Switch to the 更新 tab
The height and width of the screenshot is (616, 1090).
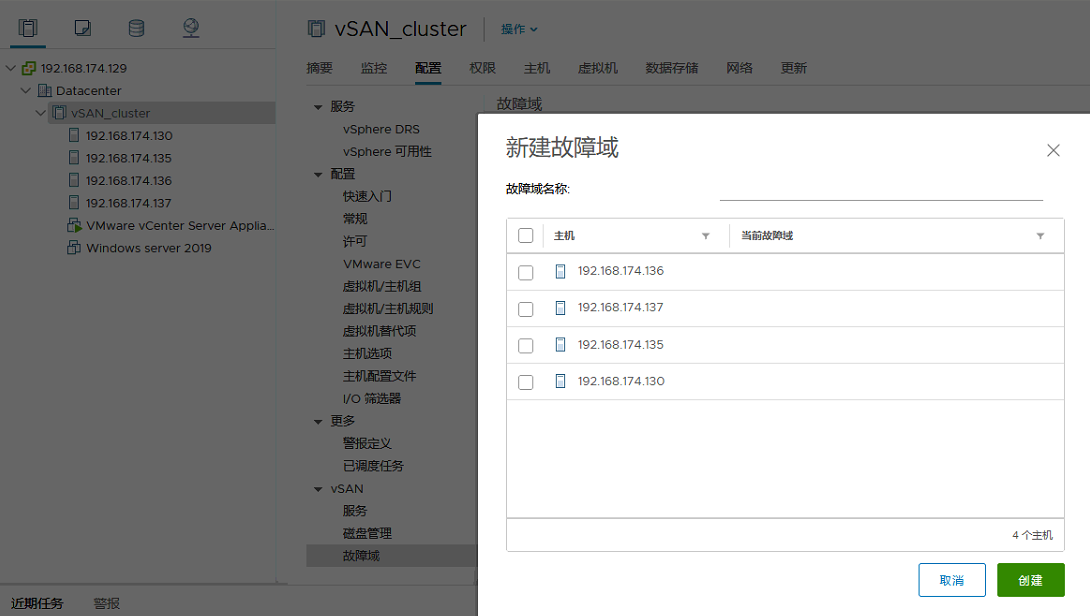click(794, 68)
